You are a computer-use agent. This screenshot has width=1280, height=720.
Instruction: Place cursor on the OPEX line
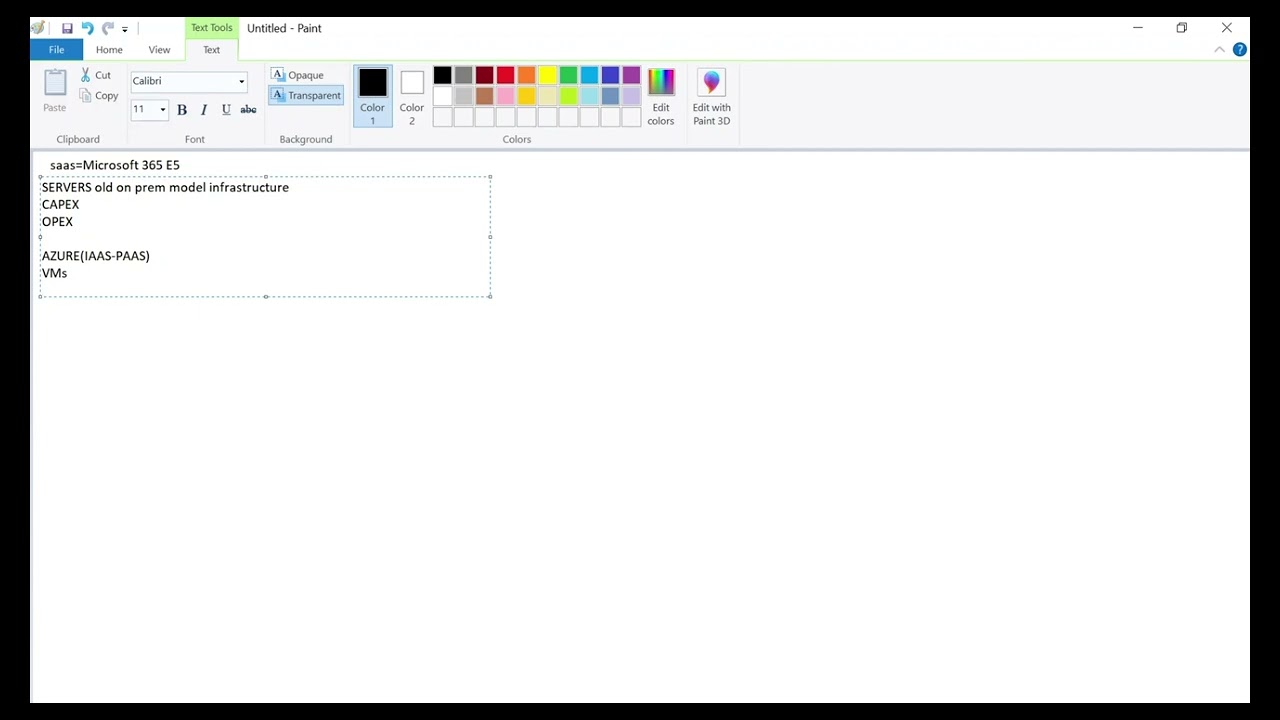[x=57, y=222]
